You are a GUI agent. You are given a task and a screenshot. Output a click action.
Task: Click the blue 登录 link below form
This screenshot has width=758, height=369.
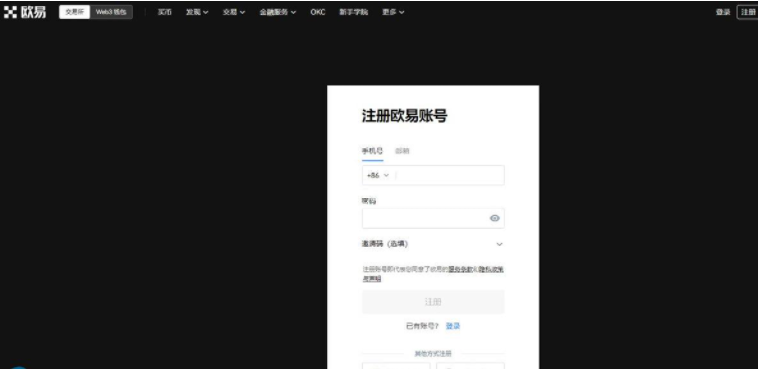pos(453,326)
